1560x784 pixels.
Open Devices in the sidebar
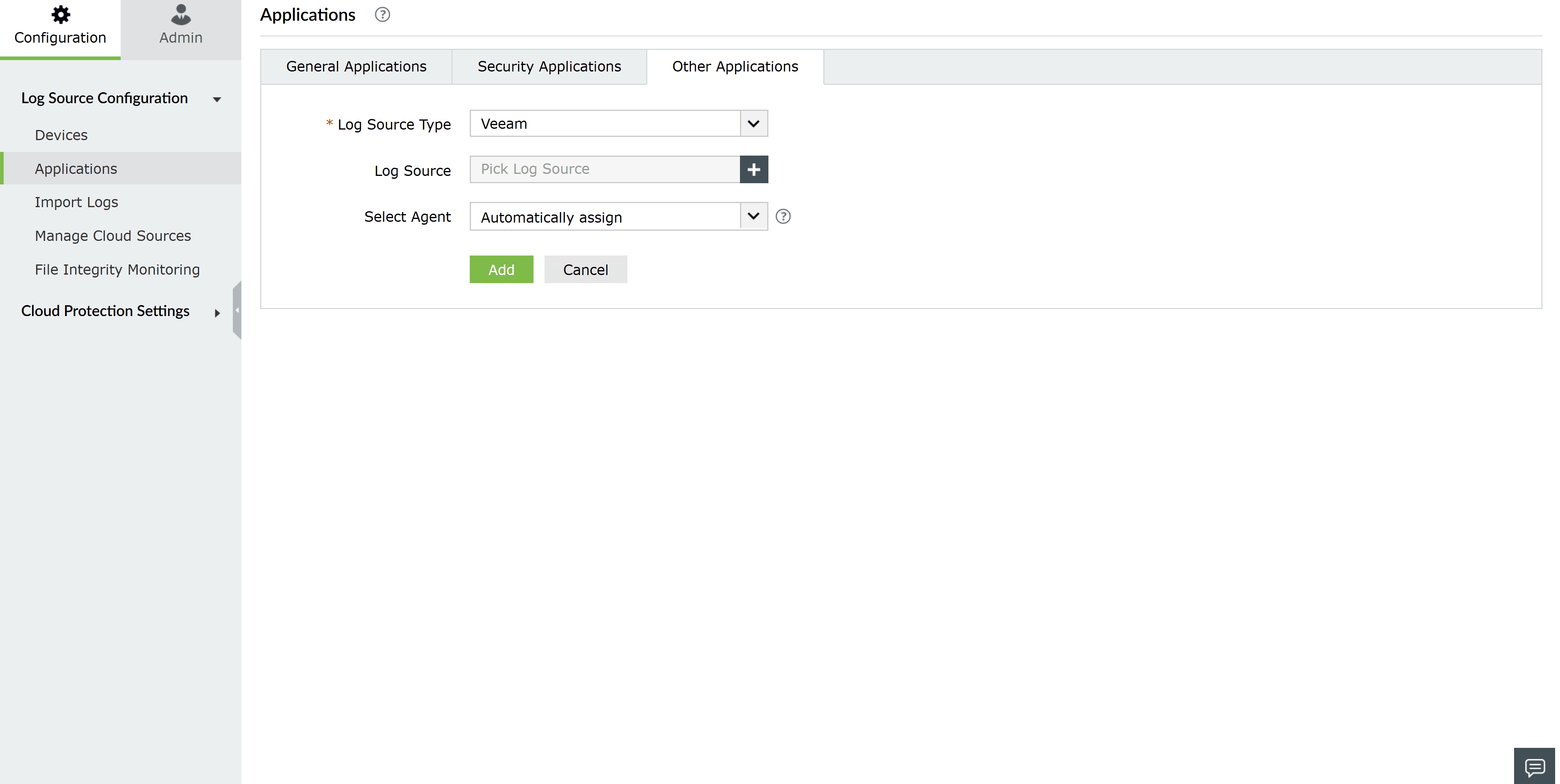[61, 134]
